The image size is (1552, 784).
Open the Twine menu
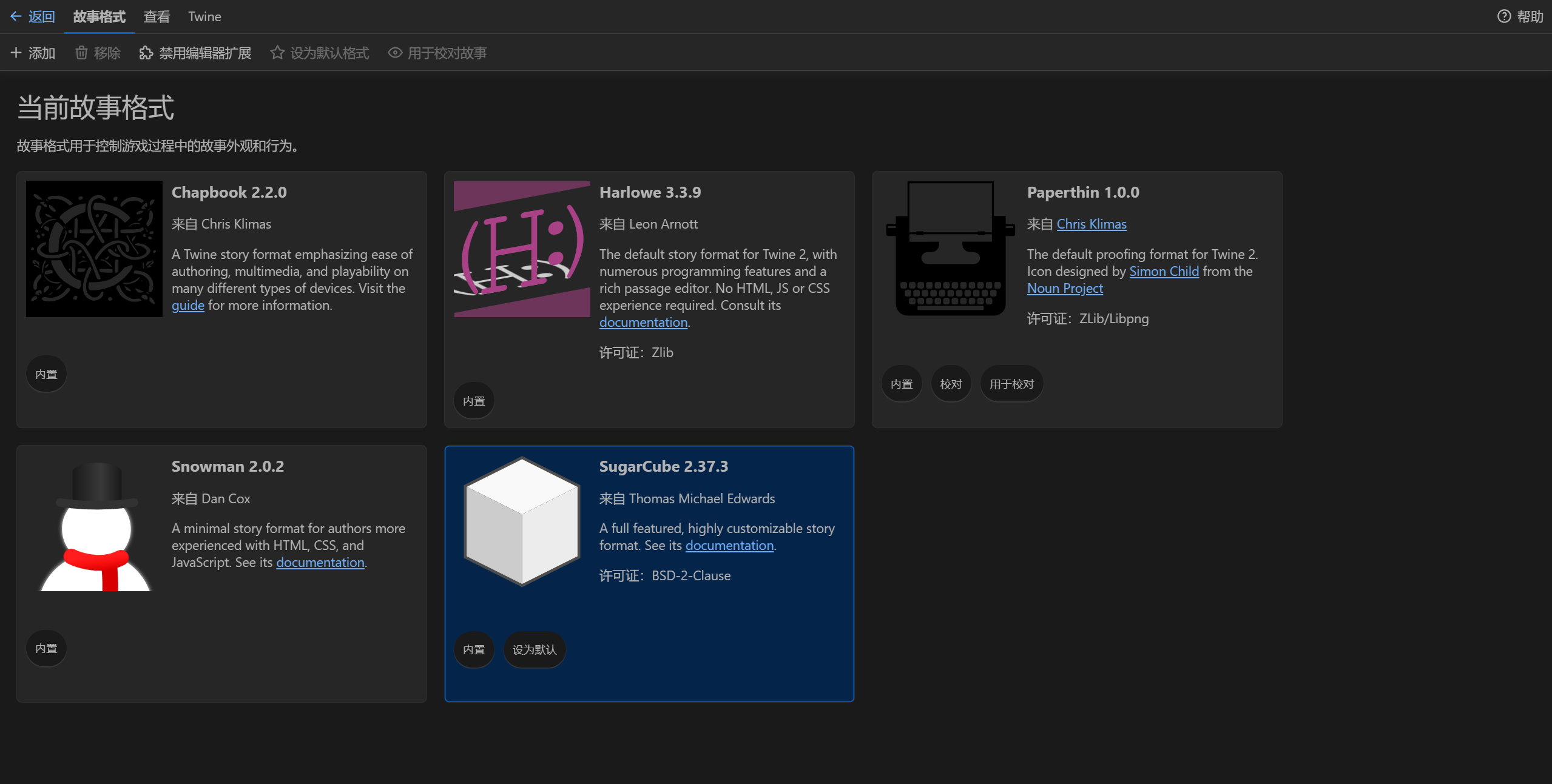click(204, 16)
